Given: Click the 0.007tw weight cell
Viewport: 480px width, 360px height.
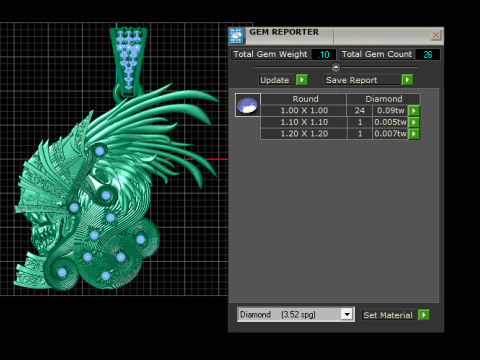Looking at the screenshot, I should pos(390,134).
